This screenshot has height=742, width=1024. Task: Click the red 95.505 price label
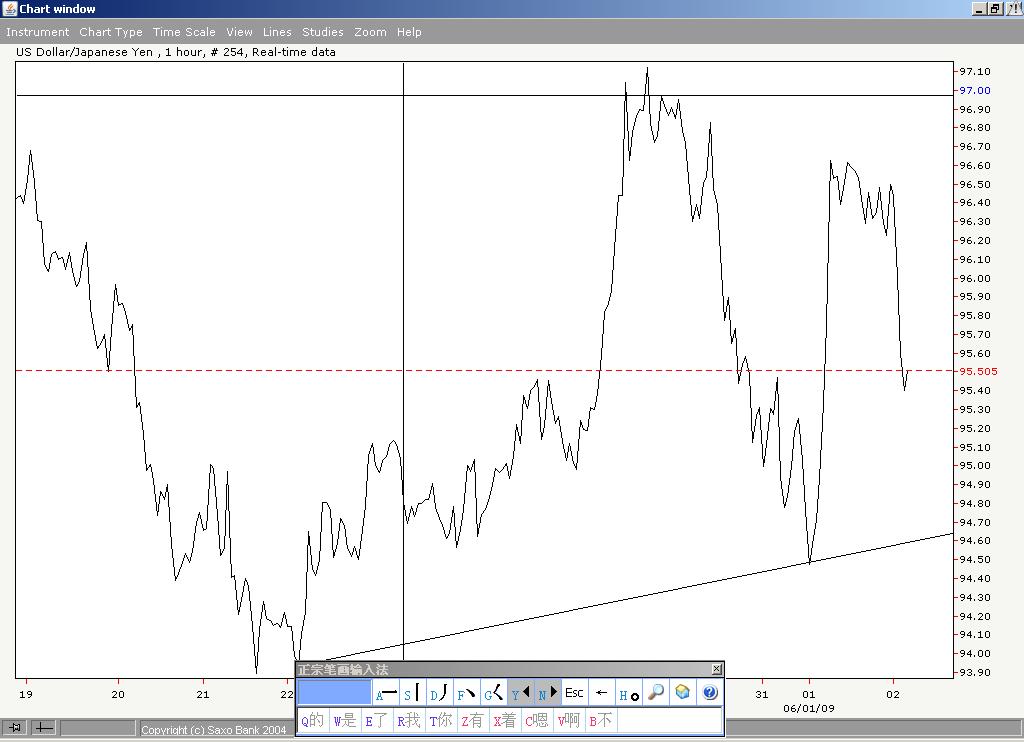point(978,371)
